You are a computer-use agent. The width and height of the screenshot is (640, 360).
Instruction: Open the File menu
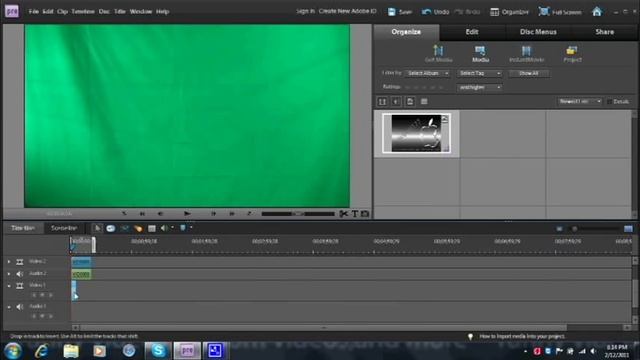click(33, 11)
